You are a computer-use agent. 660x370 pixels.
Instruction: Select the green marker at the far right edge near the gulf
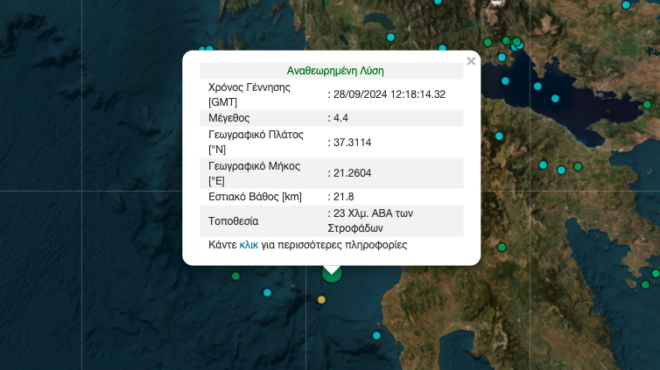click(x=647, y=104)
